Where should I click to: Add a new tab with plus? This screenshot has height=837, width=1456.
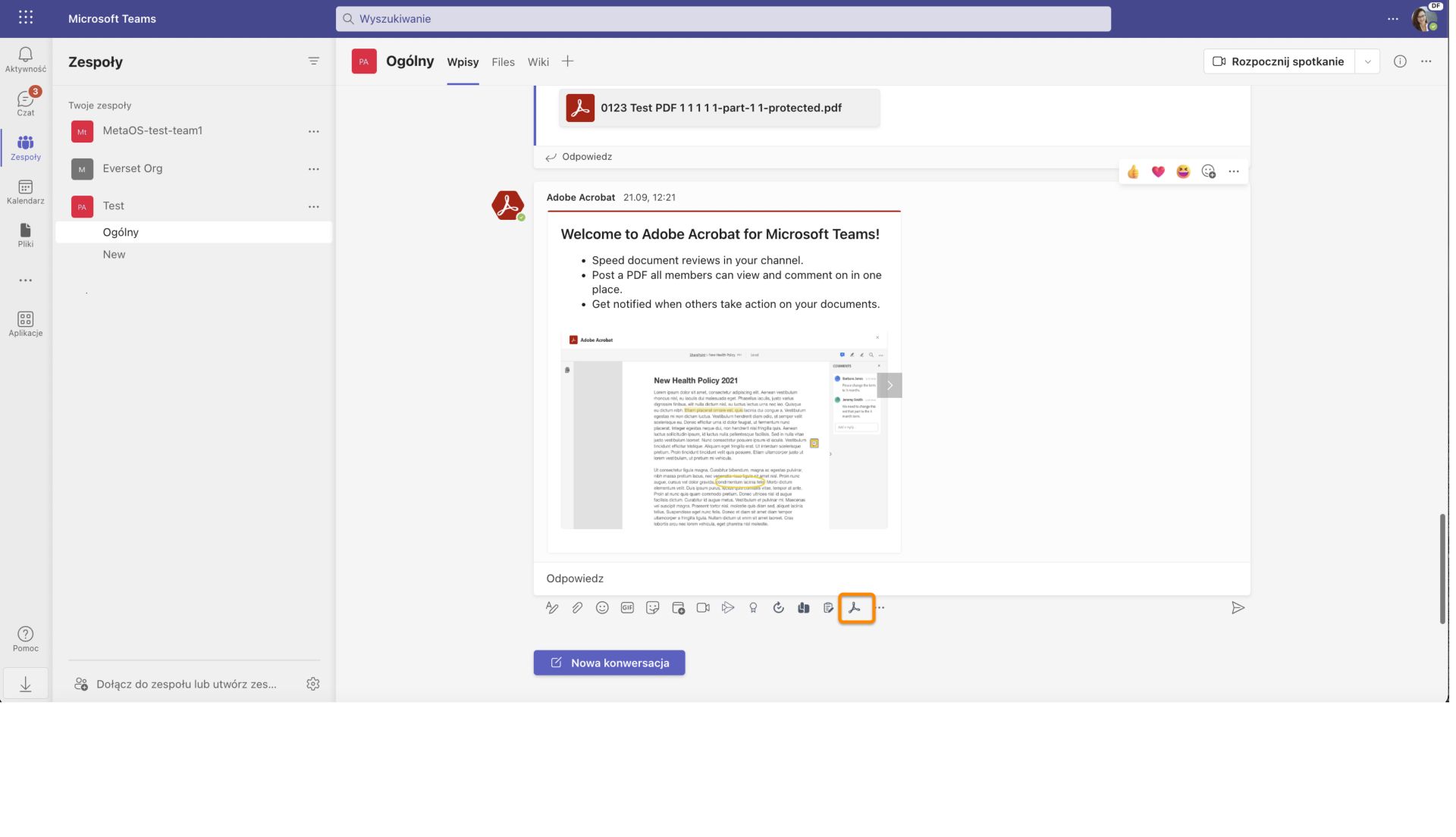coord(567,61)
